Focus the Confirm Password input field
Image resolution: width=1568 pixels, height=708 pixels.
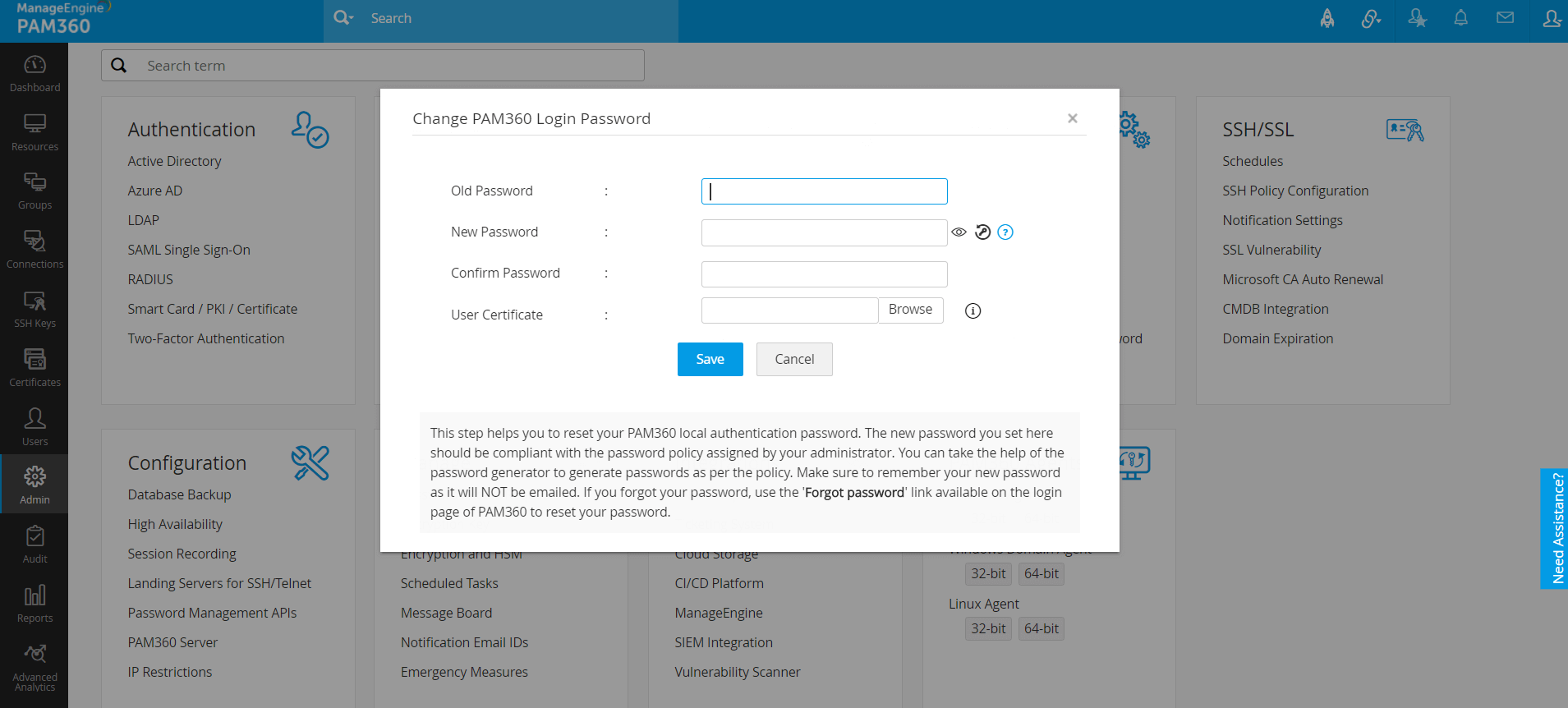click(824, 274)
